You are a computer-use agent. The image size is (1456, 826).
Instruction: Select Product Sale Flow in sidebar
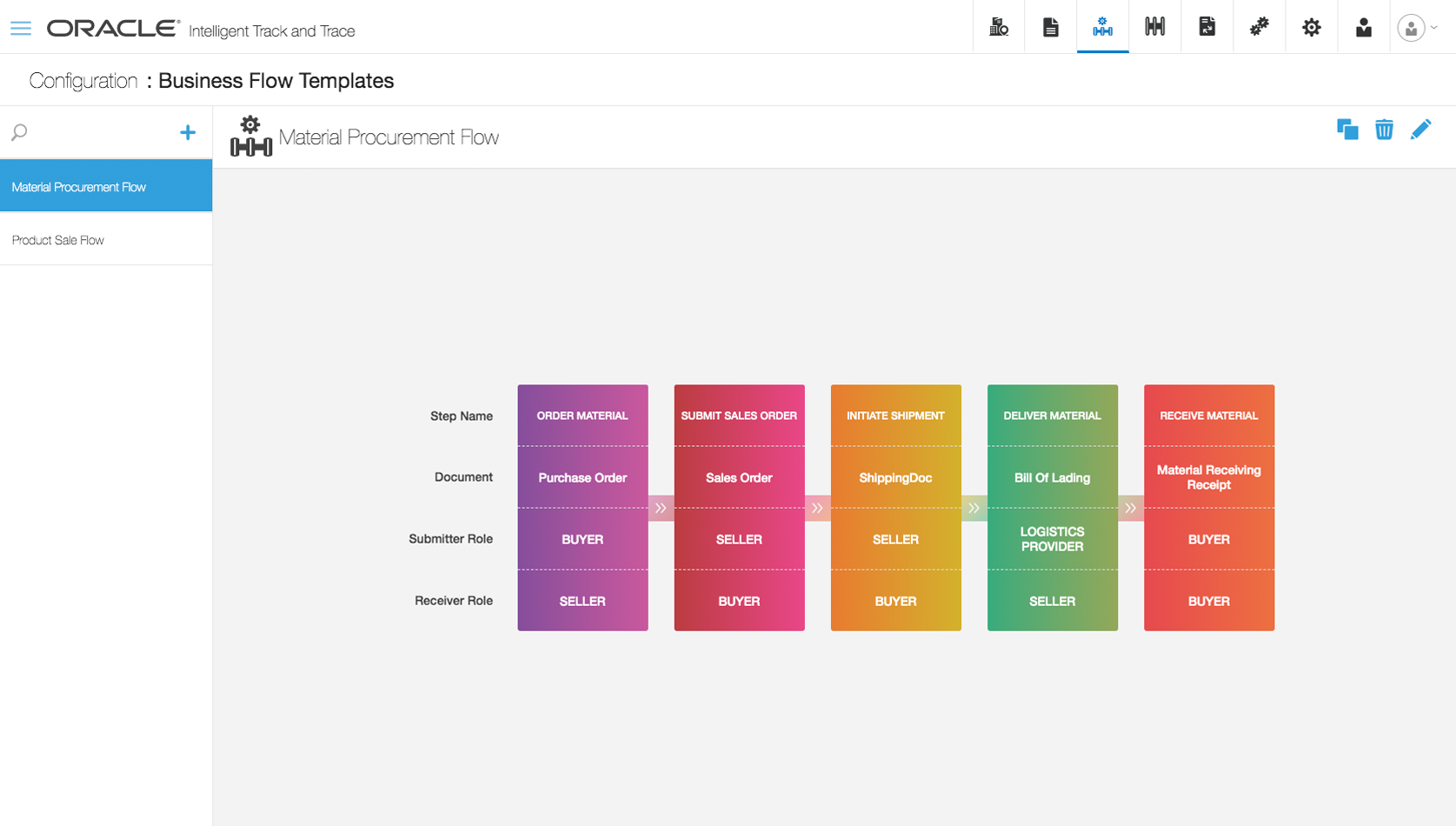[106, 240]
